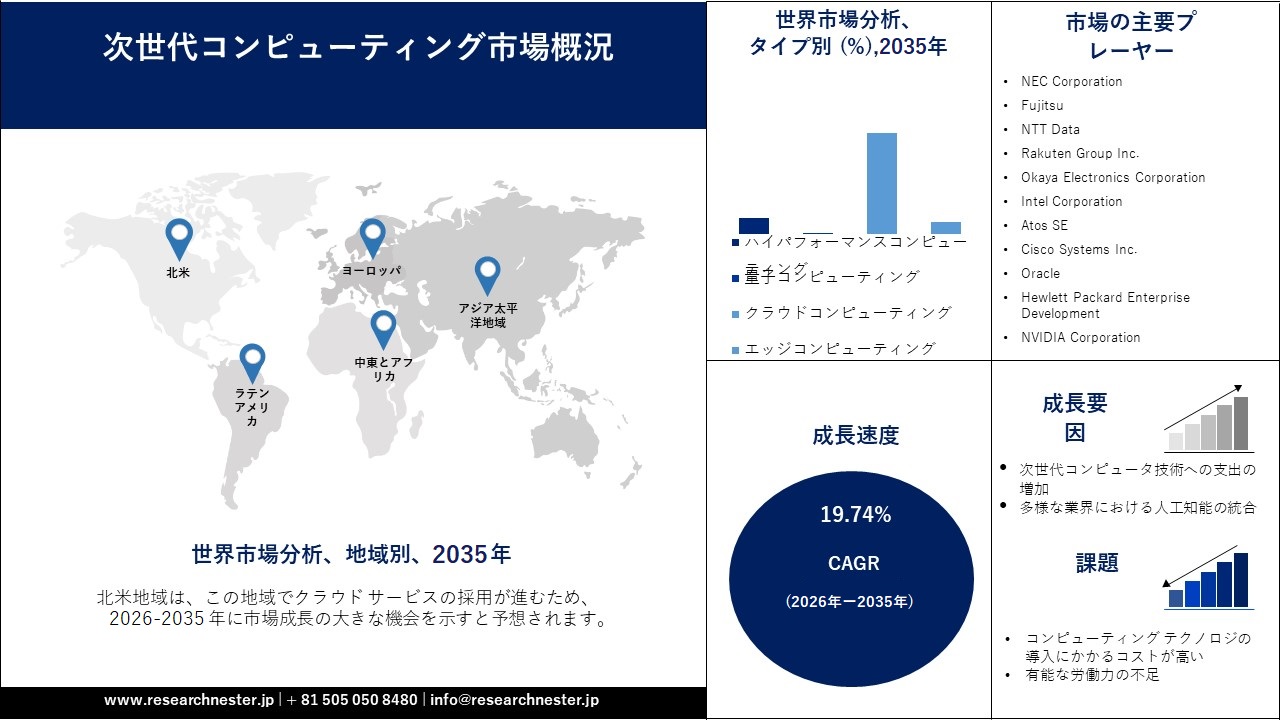
Task: Click the 北米 label on the map
Action: tap(178, 272)
